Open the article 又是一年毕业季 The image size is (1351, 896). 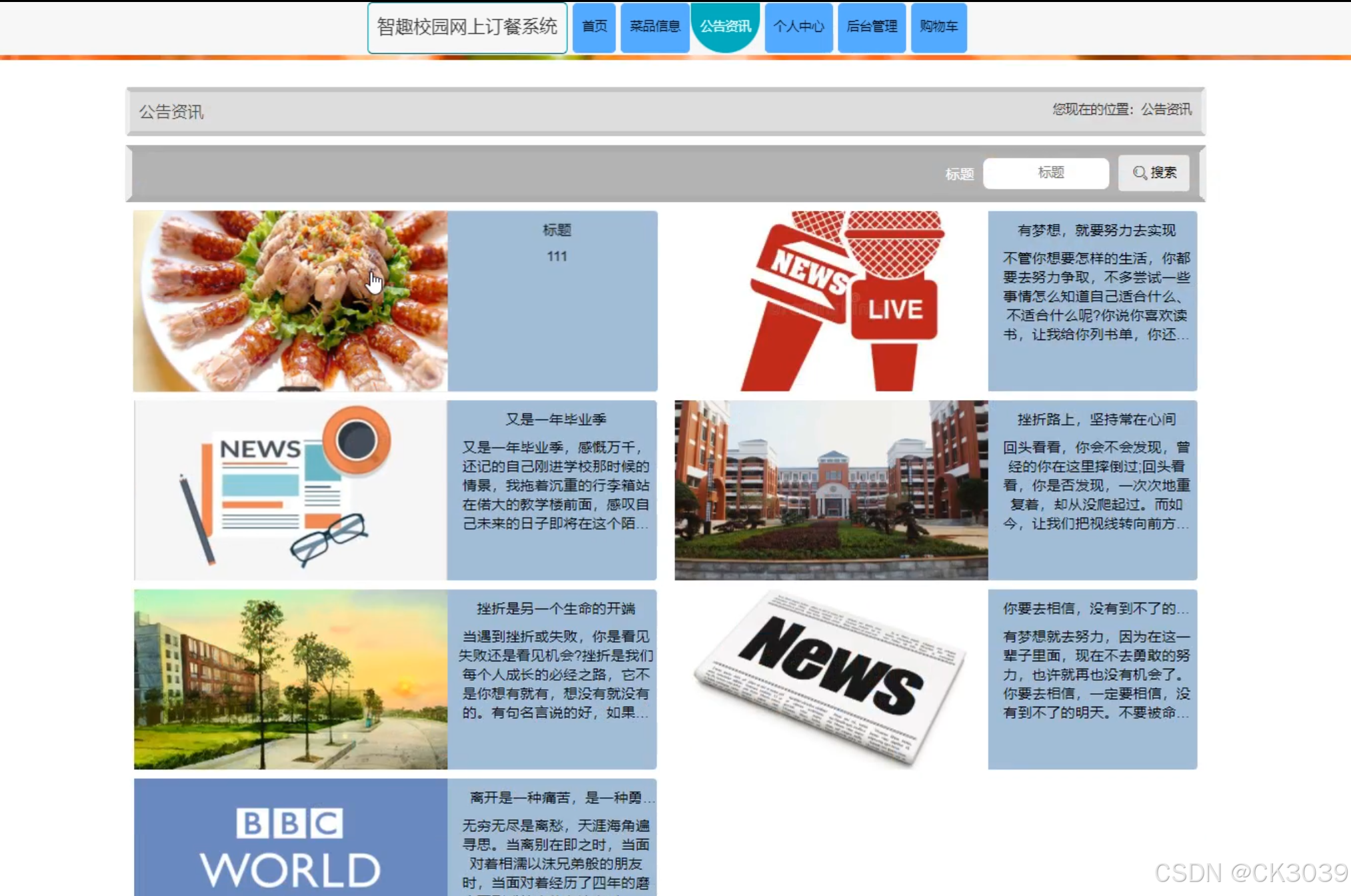555,419
